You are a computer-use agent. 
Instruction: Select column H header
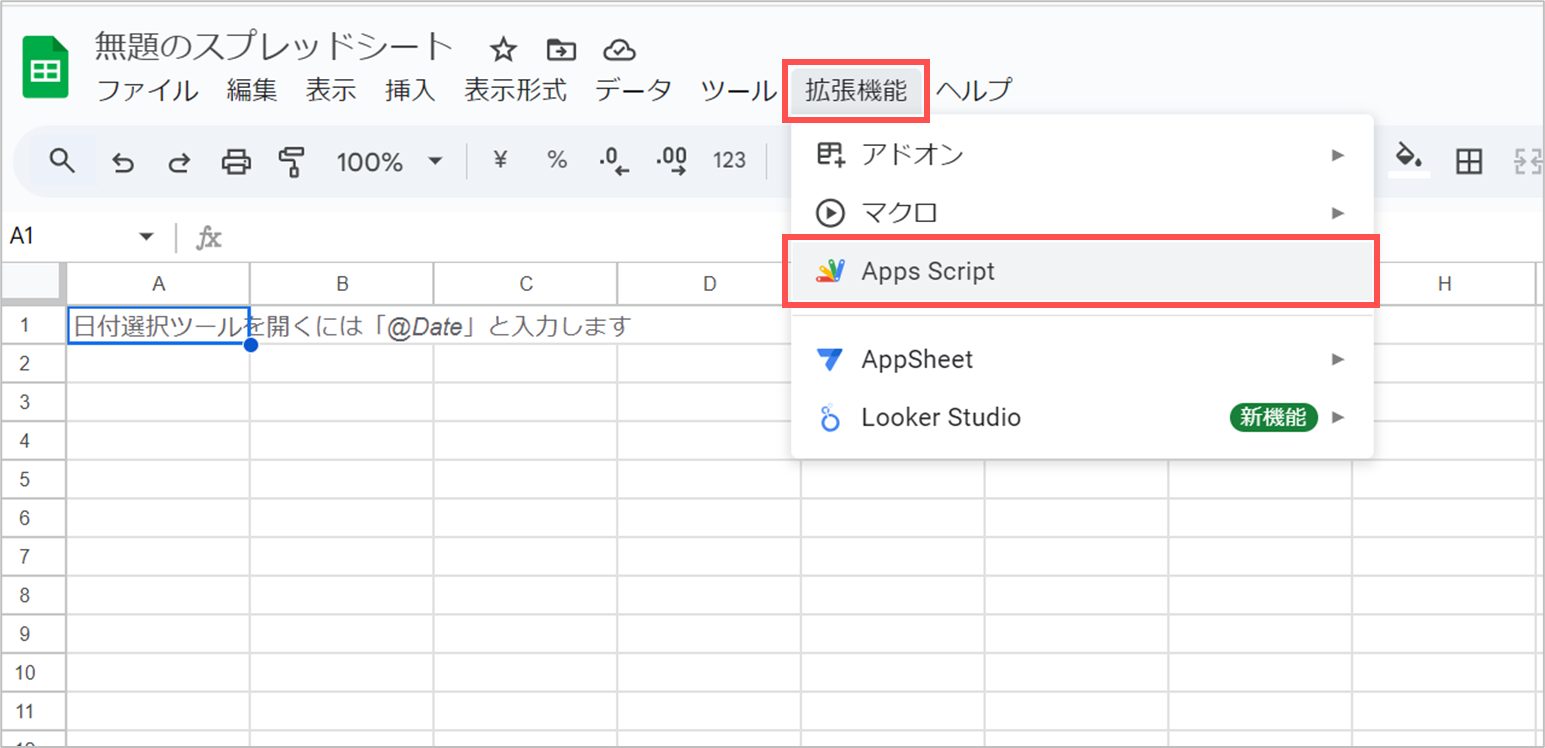1444,283
